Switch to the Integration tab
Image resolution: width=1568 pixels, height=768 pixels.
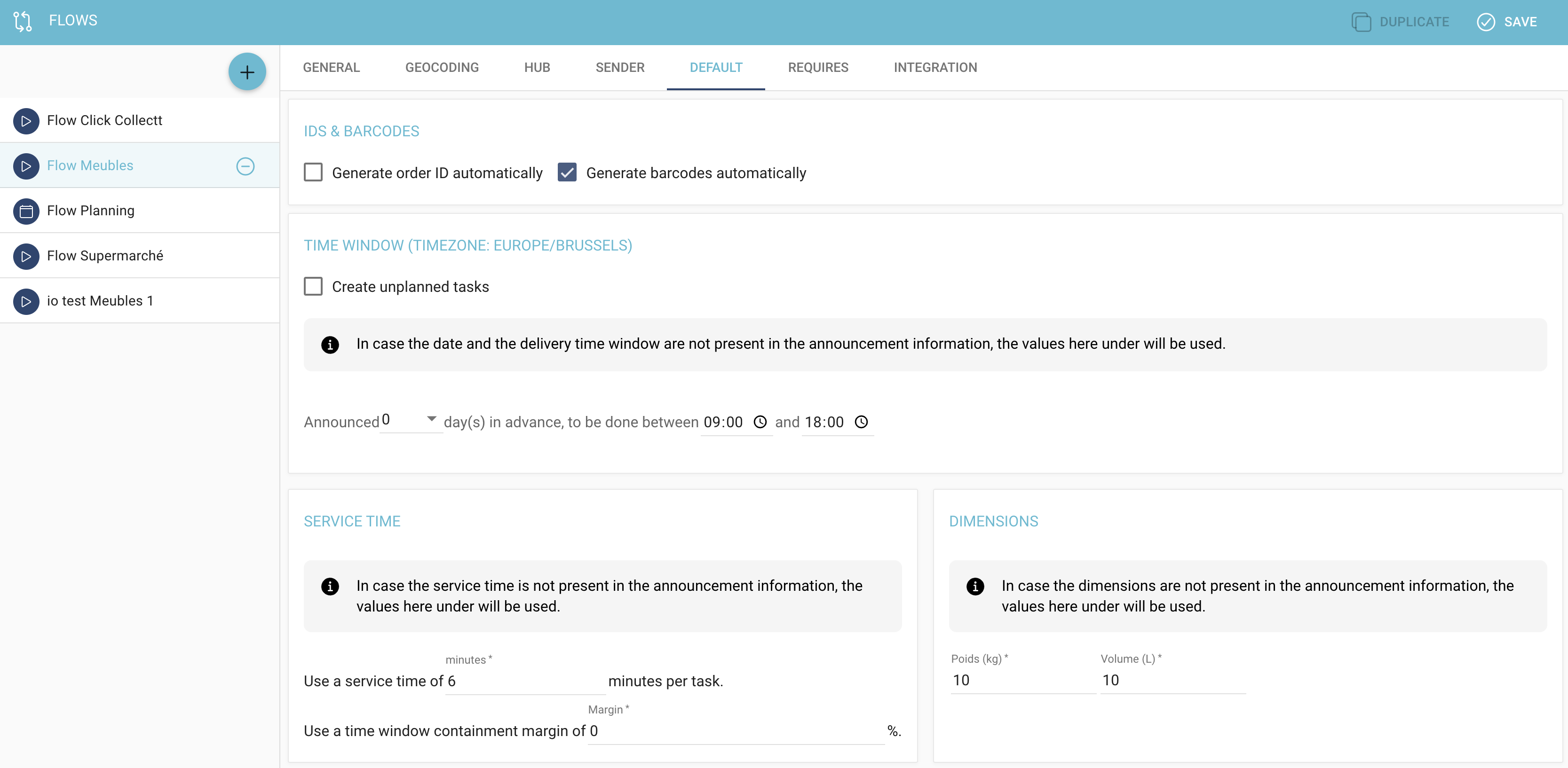point(935,68)
